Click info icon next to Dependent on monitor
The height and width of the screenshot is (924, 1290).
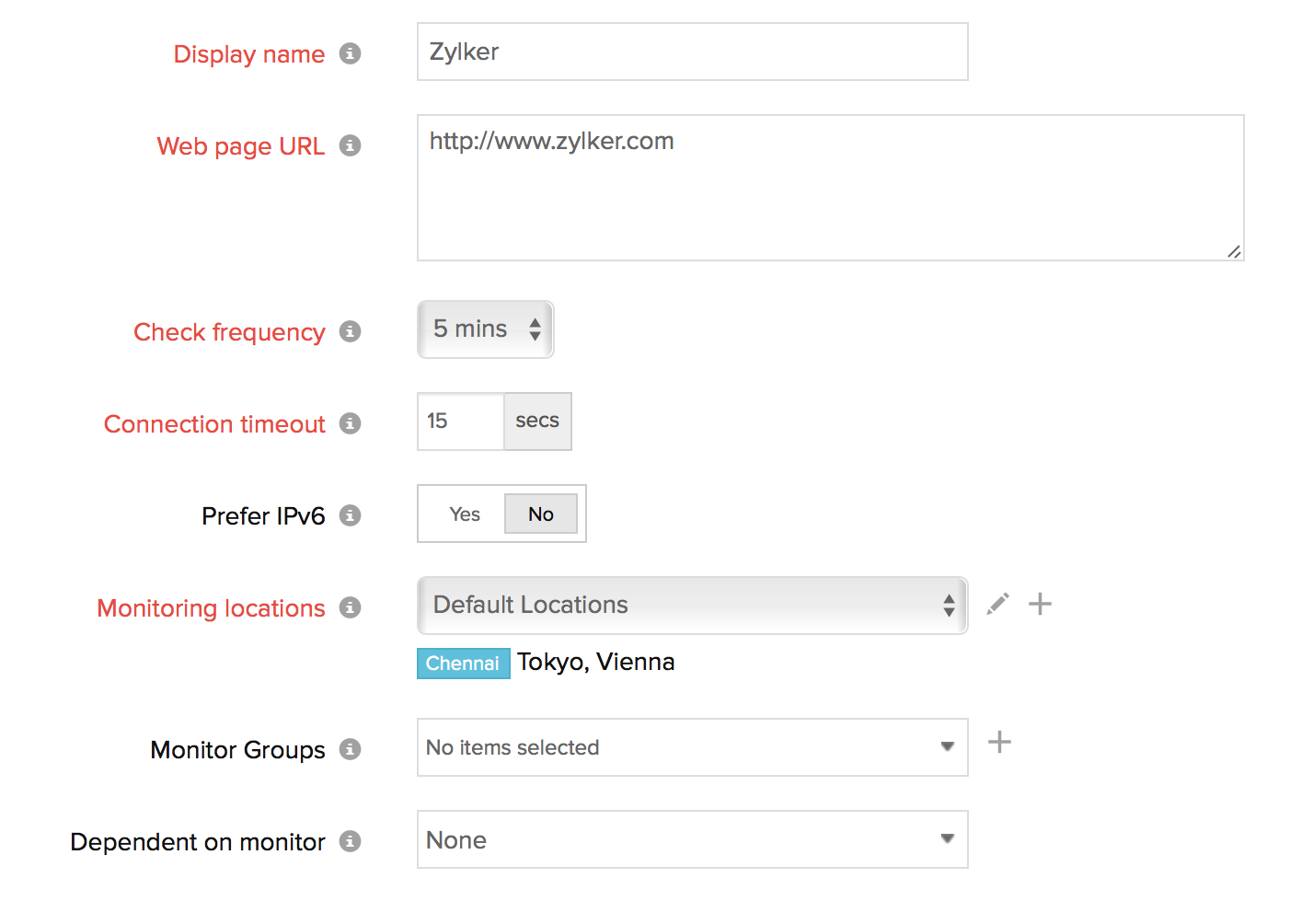350,841
